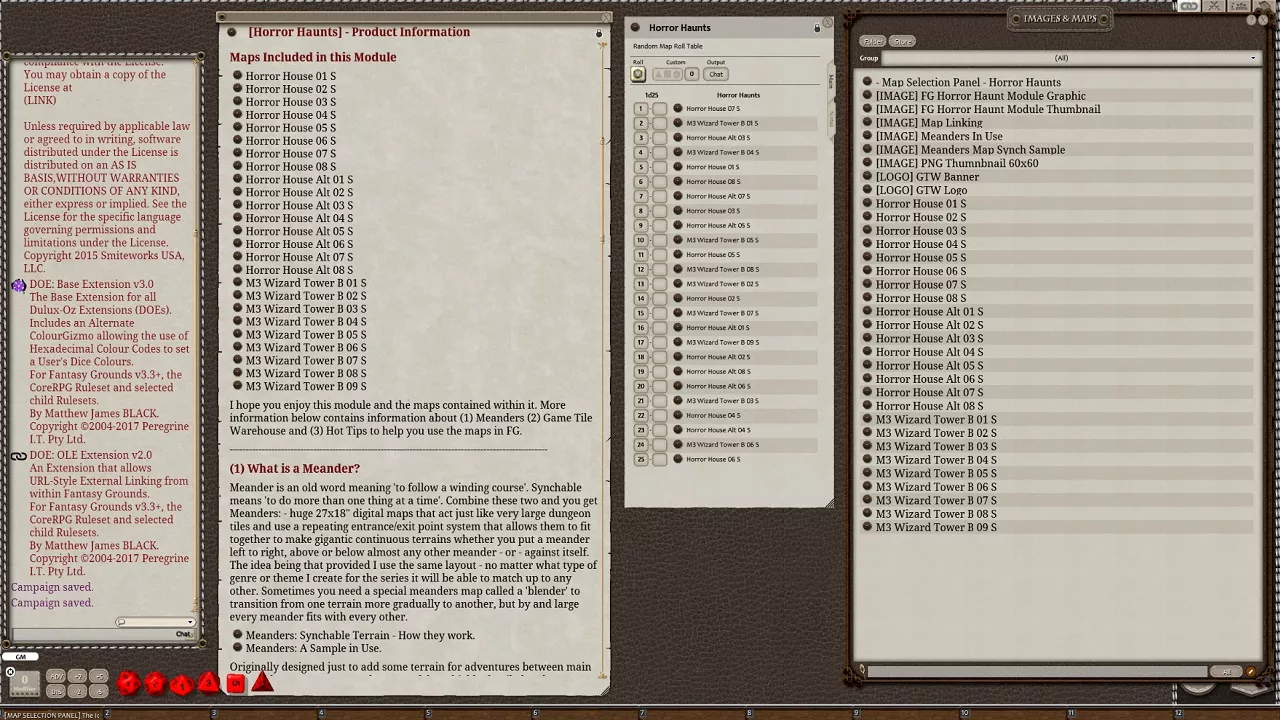Choose the red d8 die
1280x720 pixels.
tap(208, 682)
